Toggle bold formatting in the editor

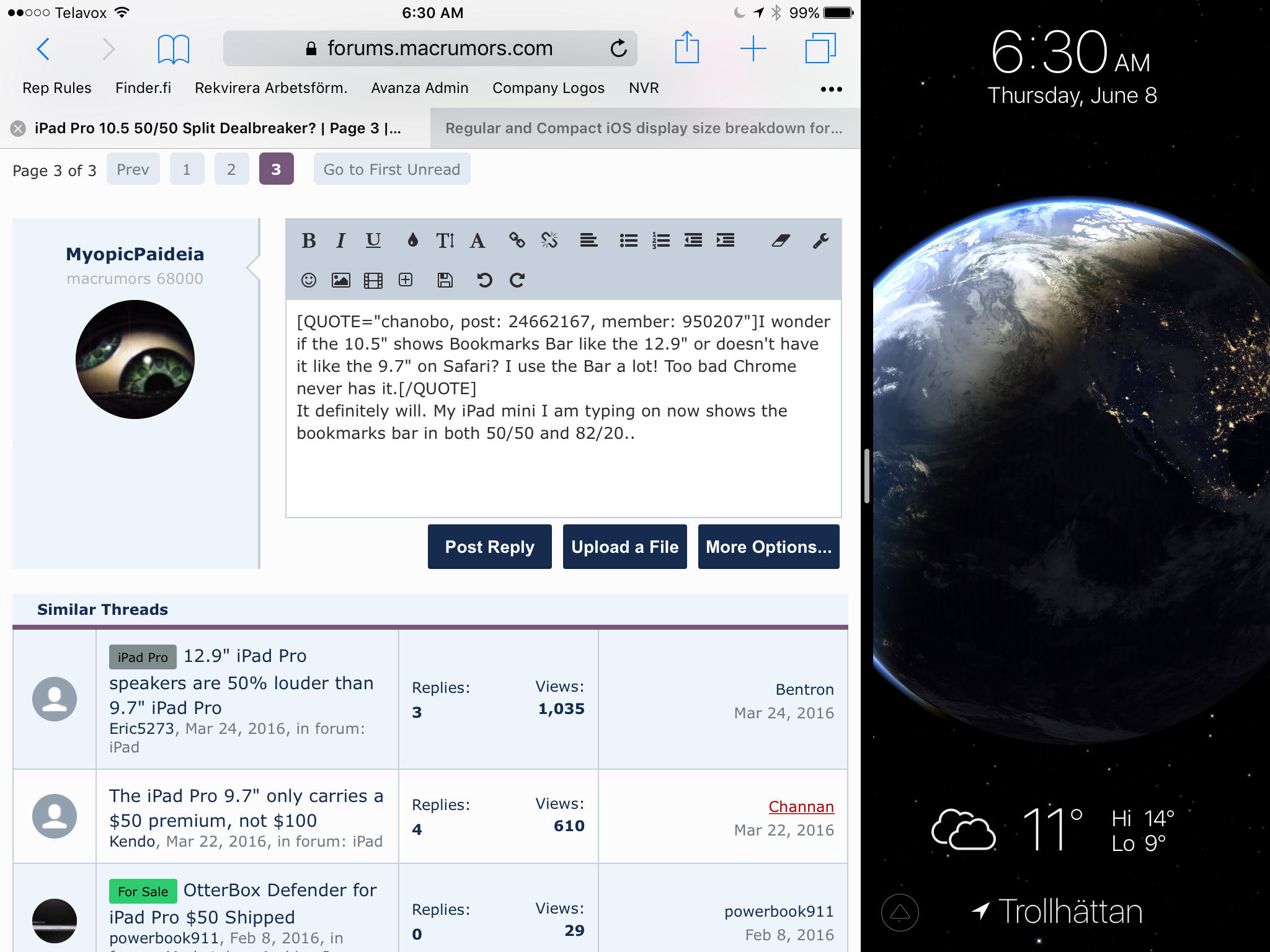(x=309, y=240)
